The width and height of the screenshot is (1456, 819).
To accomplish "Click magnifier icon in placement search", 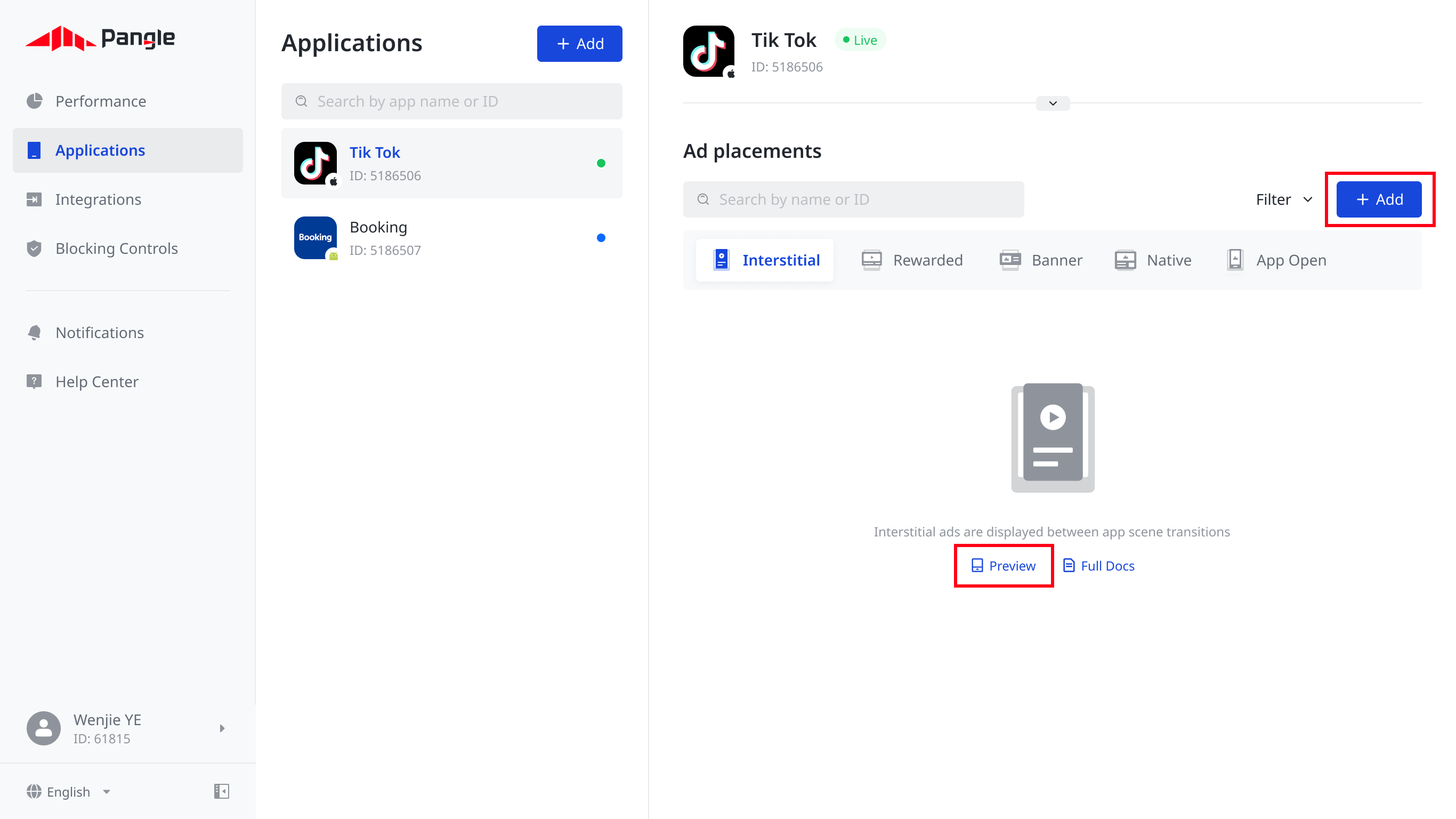I will point(703,199).
